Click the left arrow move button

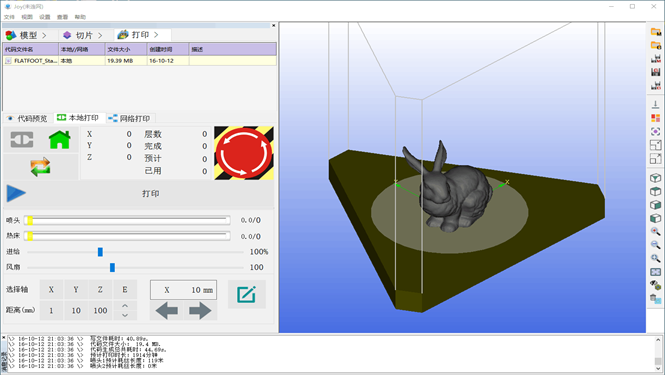(x=167, y=311)
